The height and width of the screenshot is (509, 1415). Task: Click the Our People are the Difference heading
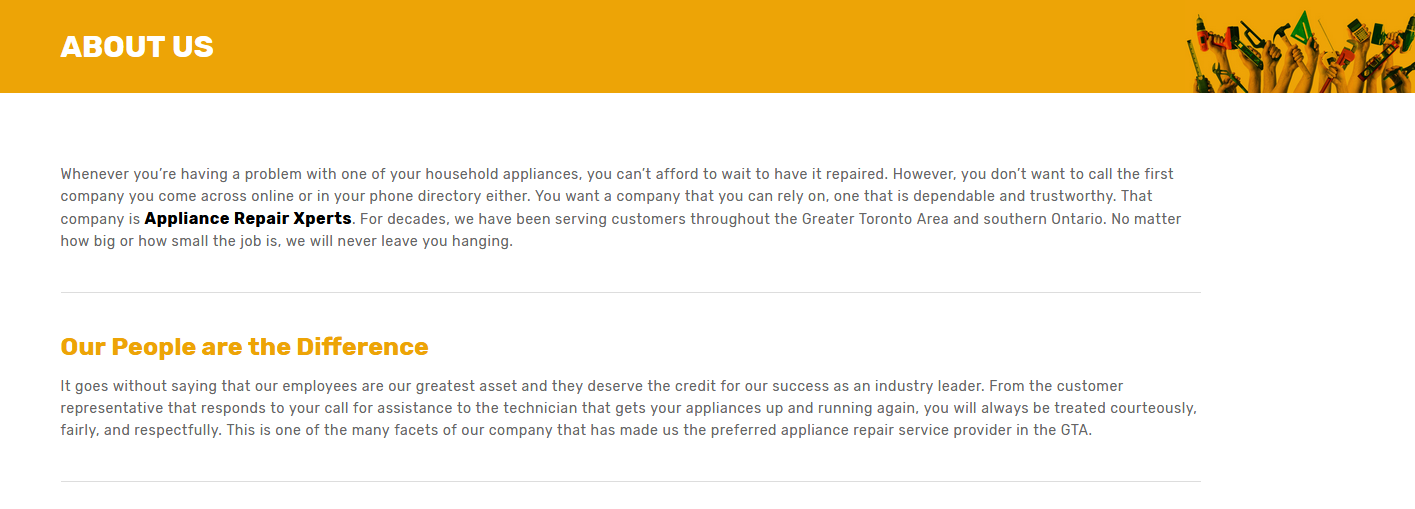(x=244, y=347)
